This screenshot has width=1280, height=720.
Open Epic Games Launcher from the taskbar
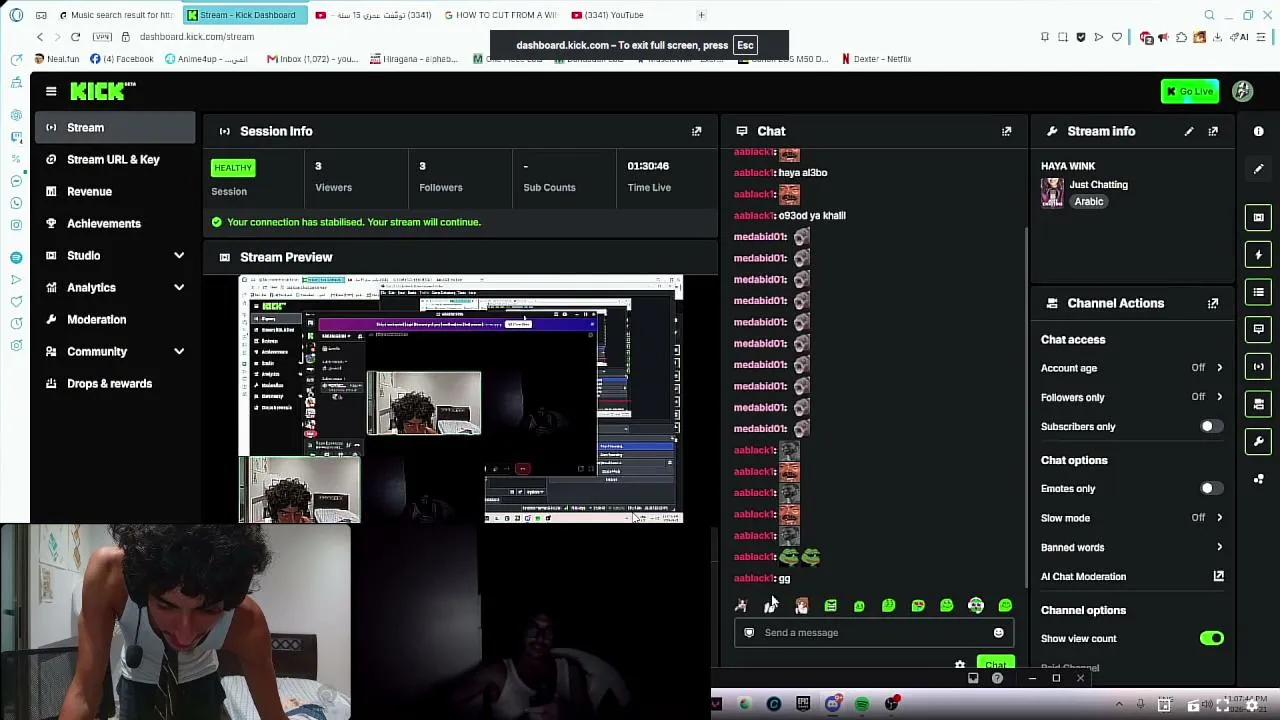(803, 704)
